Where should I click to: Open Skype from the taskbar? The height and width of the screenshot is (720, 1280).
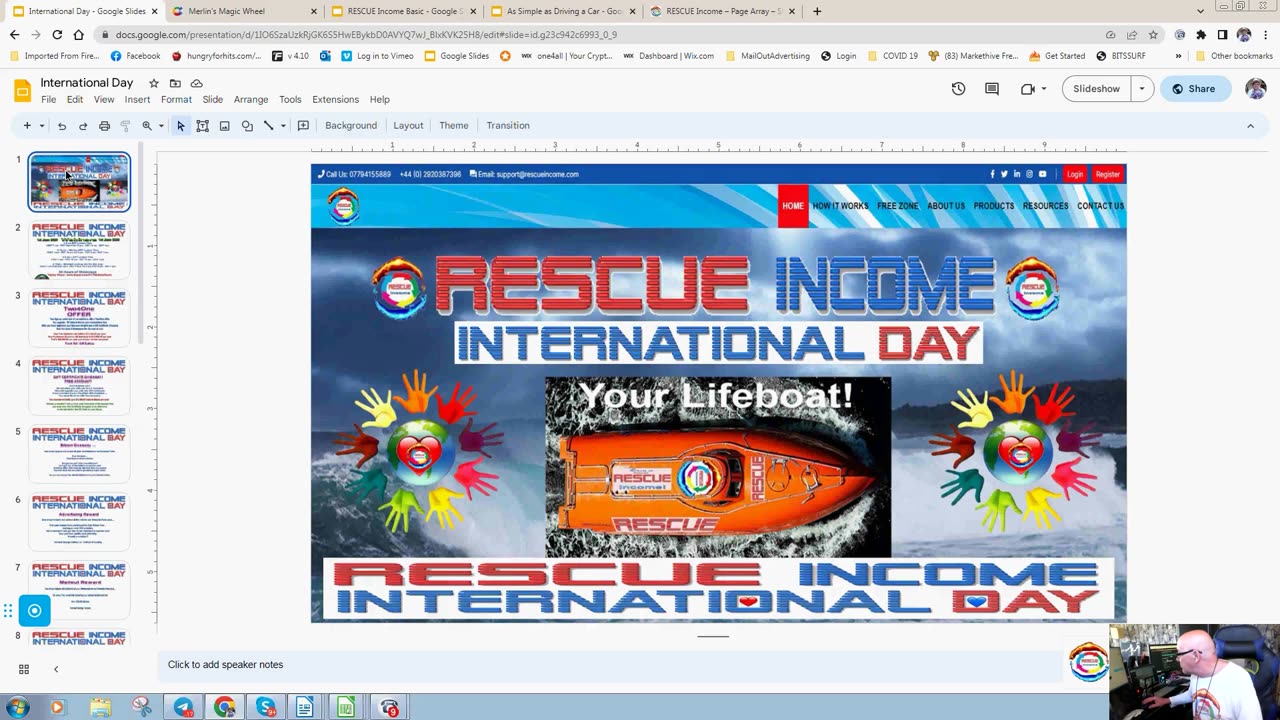pyautogui.click(x=265, y=707)
